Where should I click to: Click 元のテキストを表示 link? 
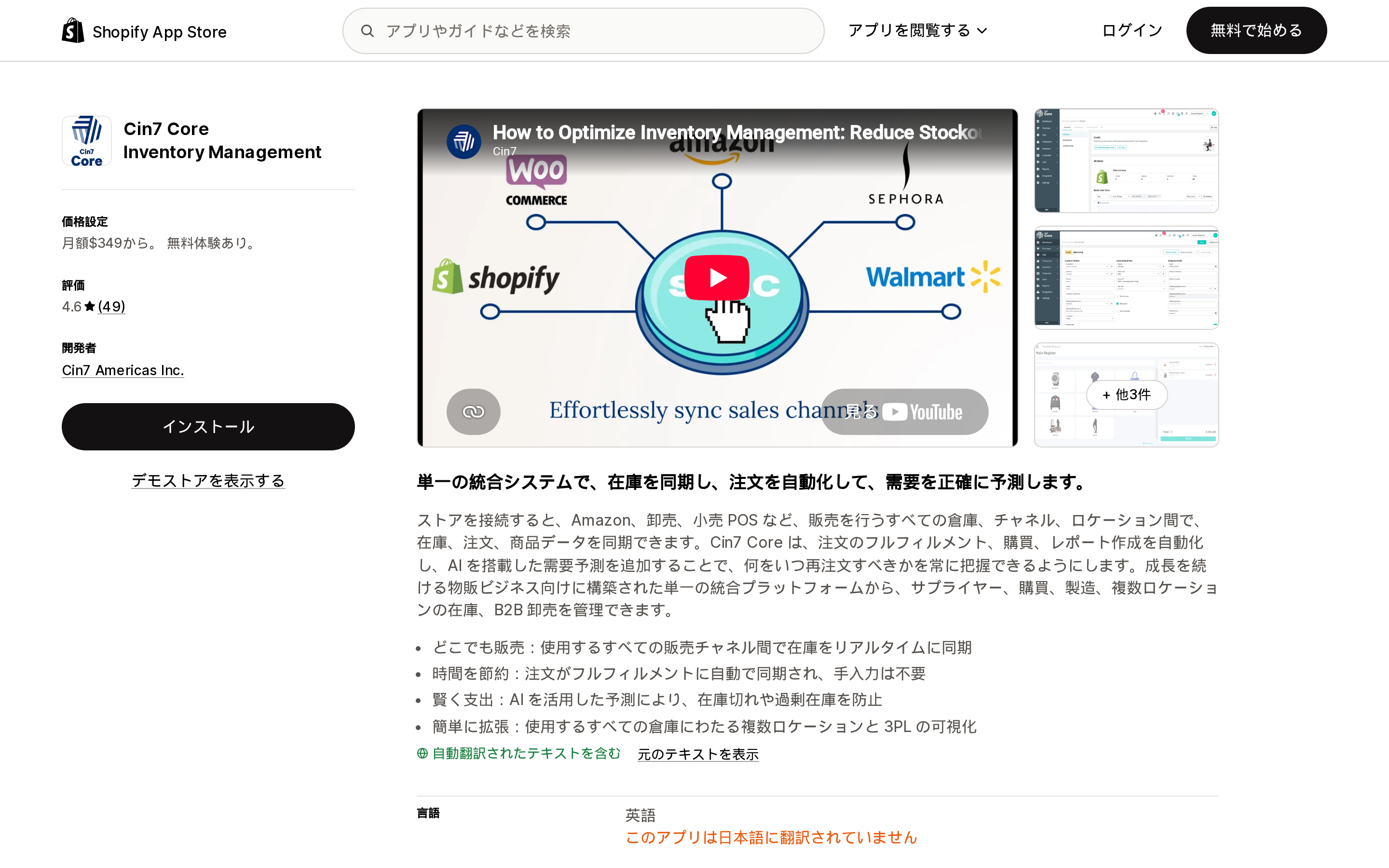pos(698,754)
